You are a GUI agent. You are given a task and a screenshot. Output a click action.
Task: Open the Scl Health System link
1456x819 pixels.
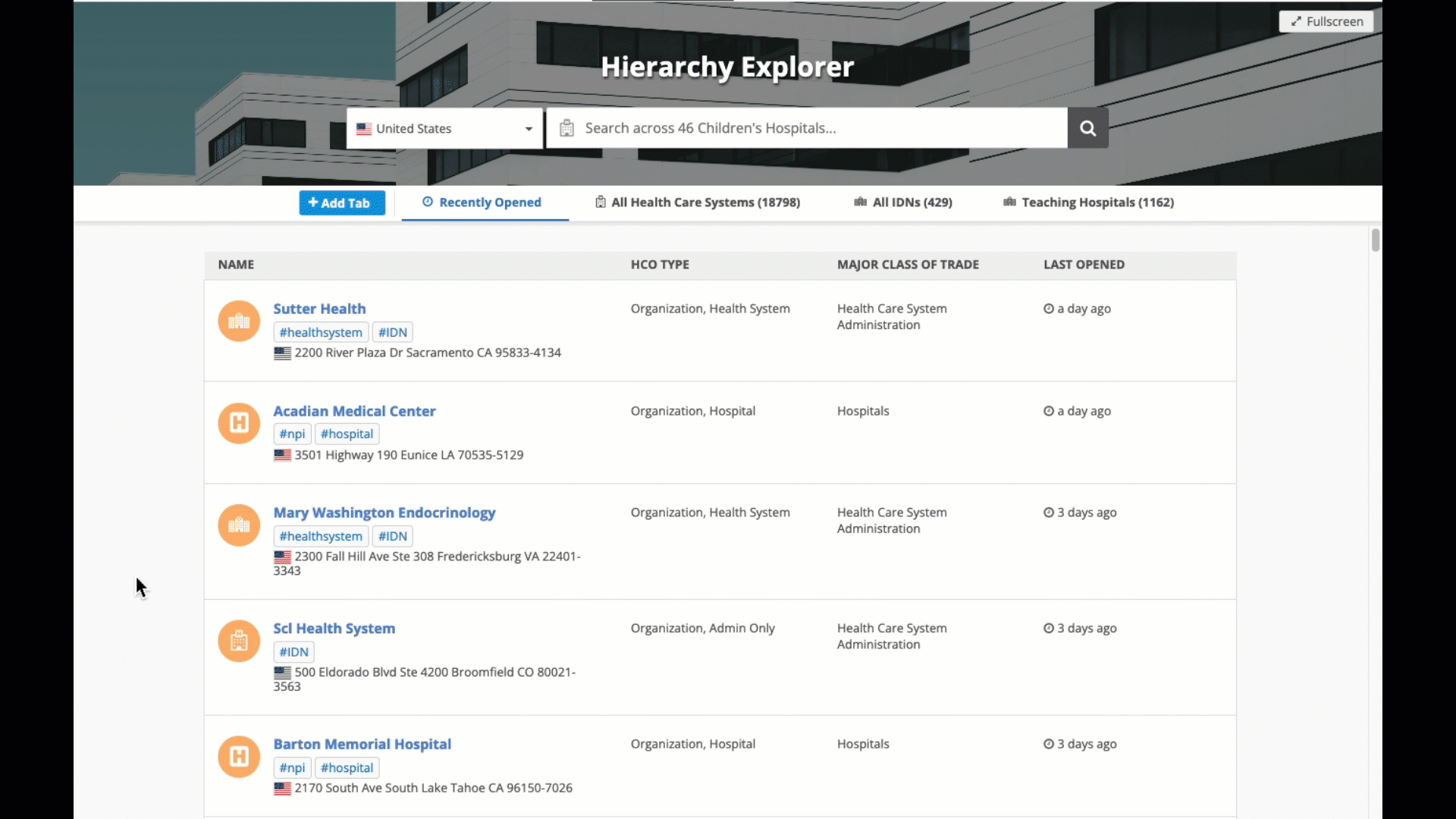pyautogui.click(x=334, y=628)
